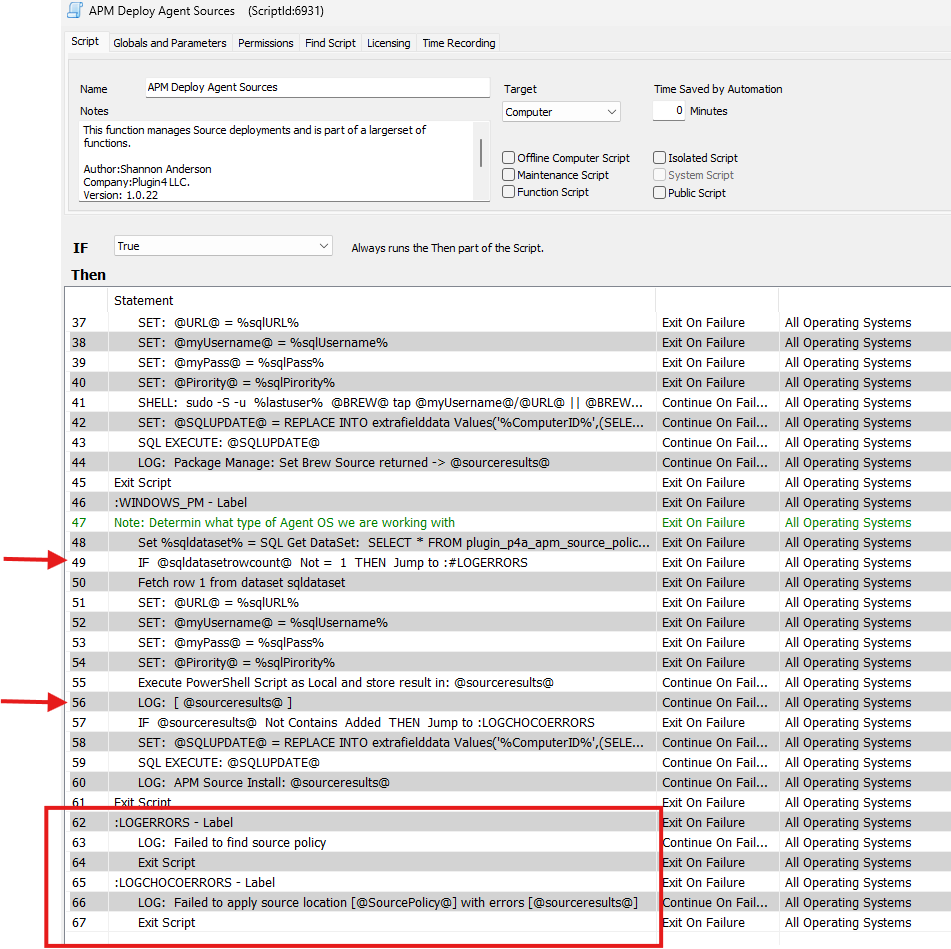Open the Time Recording tab
Screen dimensions: 951x949
(458, 43)
